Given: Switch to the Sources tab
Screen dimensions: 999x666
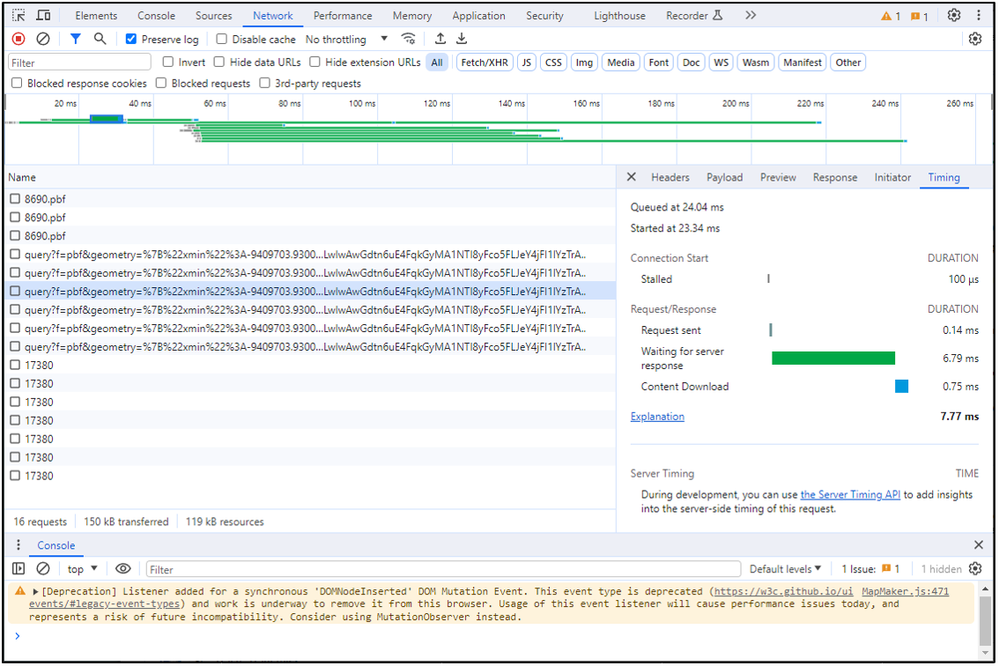Looking at the screenshot, I should point(213,15).
